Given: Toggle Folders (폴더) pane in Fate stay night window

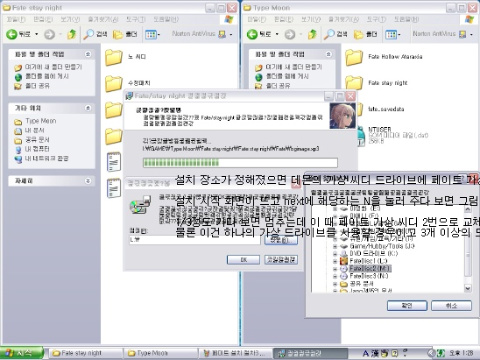Looking at the screenshot, I should click(x=125, y=34).
